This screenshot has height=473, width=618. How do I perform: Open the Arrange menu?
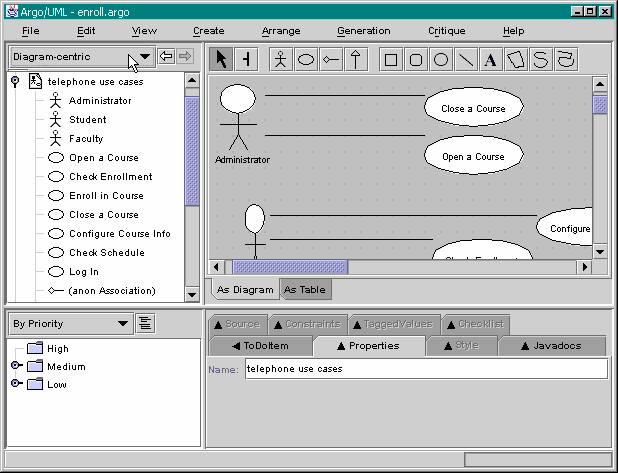(281, 31)
